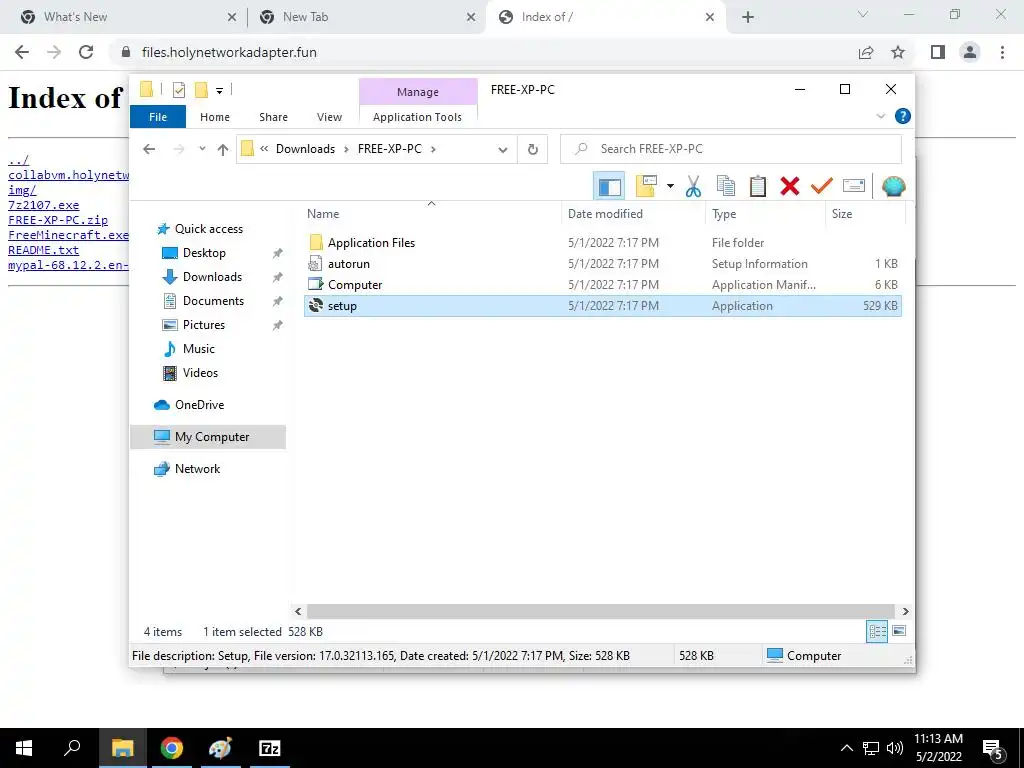This screenshot has width=1024, height=768.
Task: Open Desktop in the navigation pane
Action: 204,253
